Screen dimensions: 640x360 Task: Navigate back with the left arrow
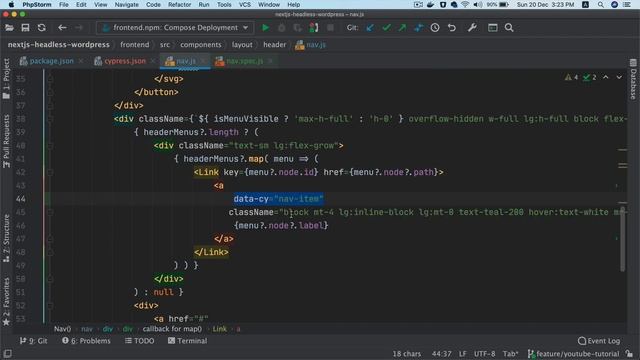(x=62, y=28)
